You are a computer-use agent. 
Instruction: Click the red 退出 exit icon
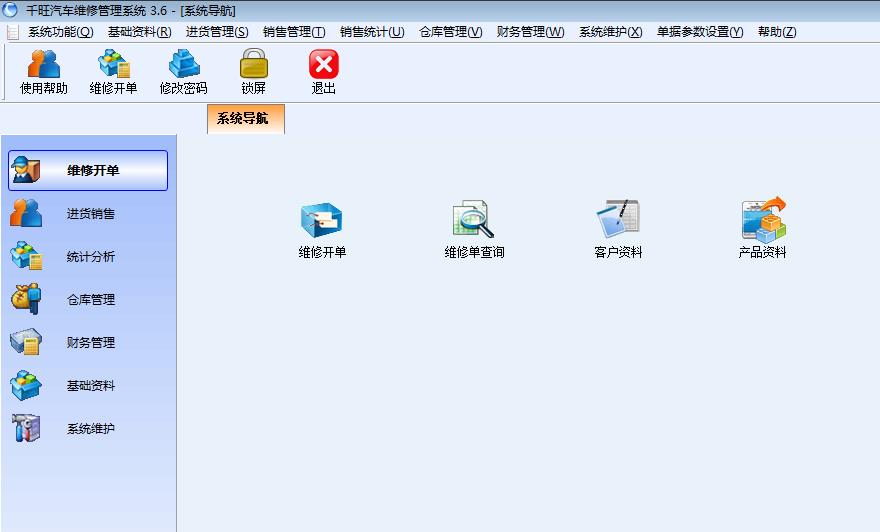[x=324, y=72]
